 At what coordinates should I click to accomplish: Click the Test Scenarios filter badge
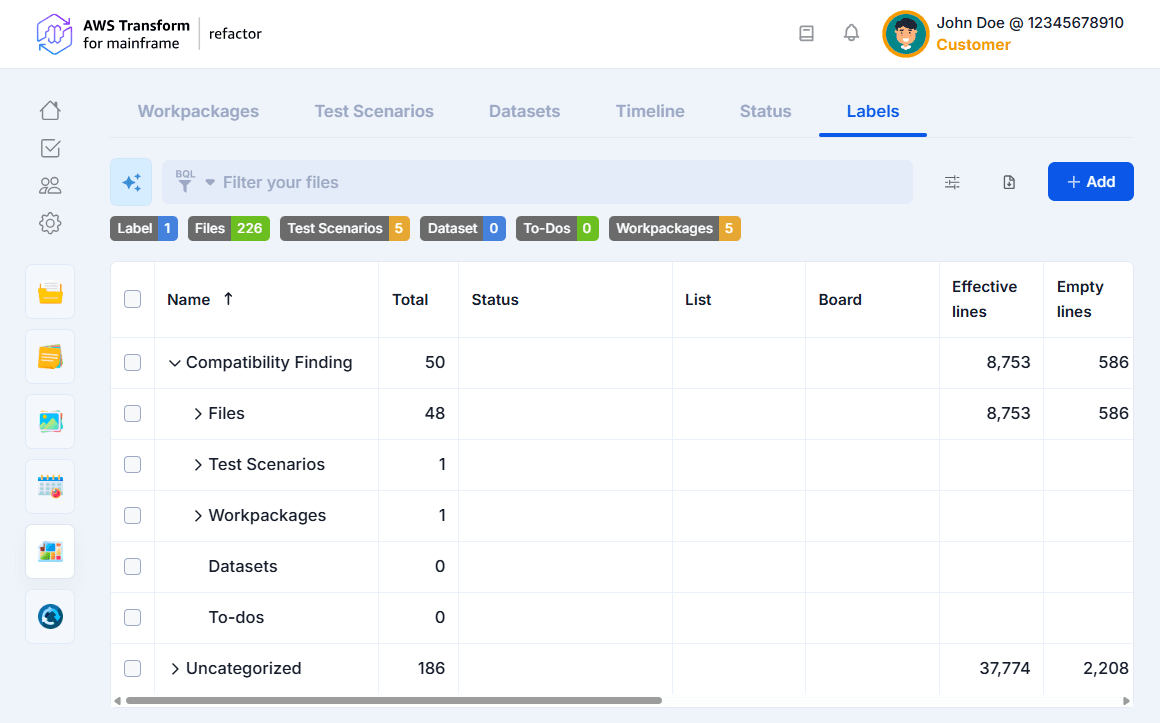click(344, 229)
